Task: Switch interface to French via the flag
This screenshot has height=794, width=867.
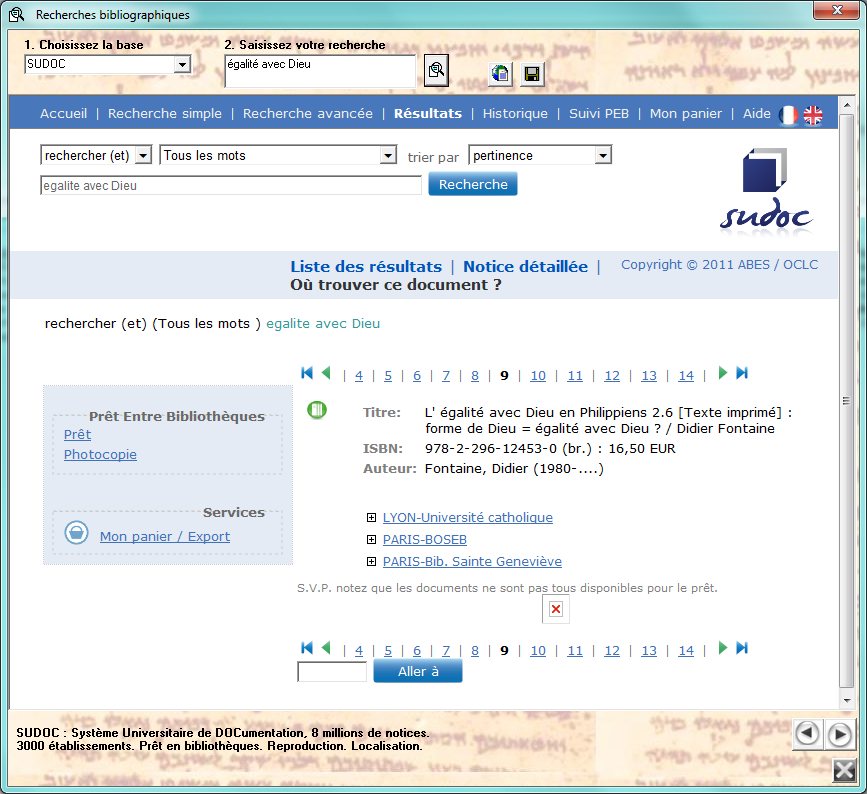Action: coord(788,115)
